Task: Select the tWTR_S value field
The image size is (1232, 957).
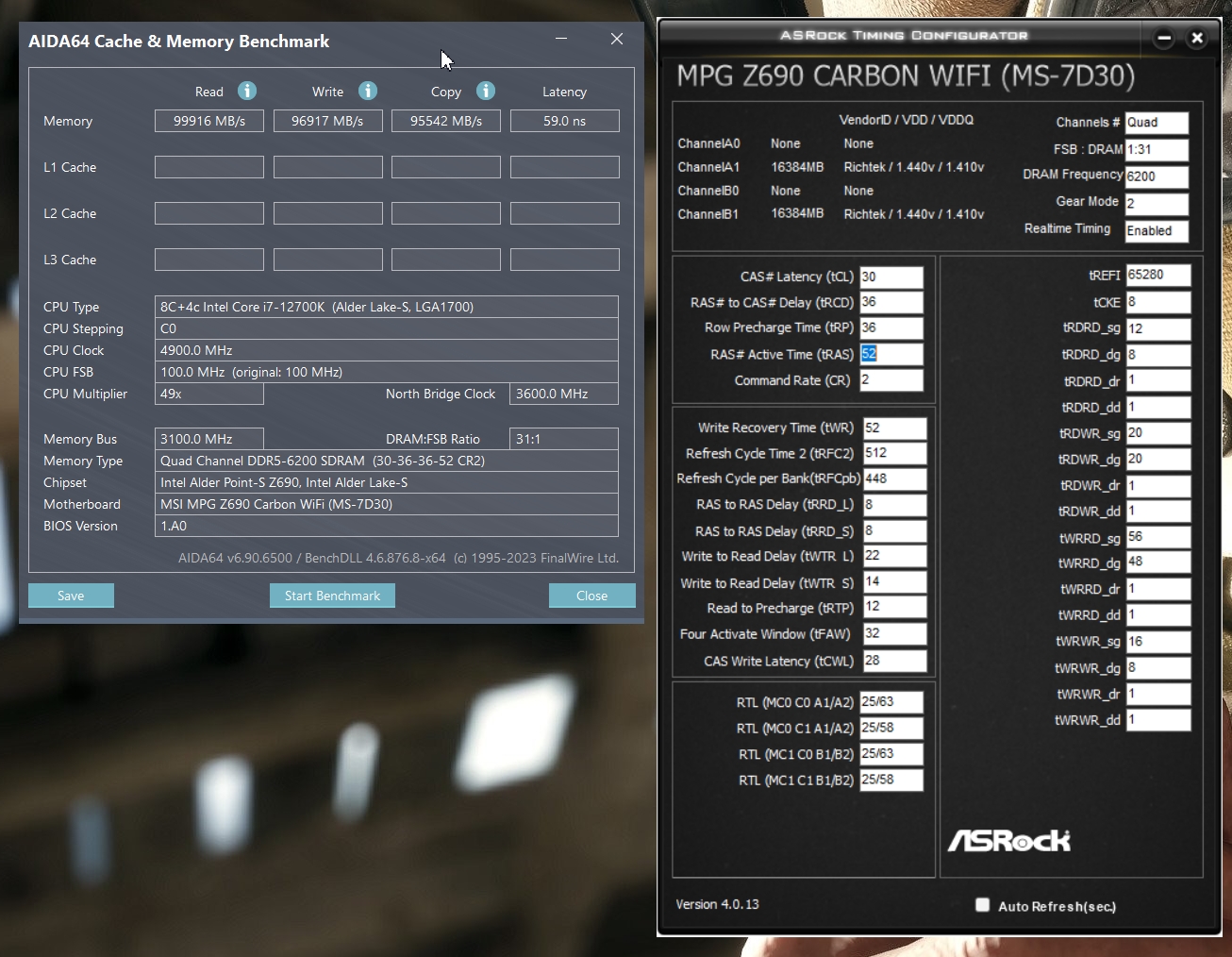Action: pyautogui.click(x=894, y=582)
